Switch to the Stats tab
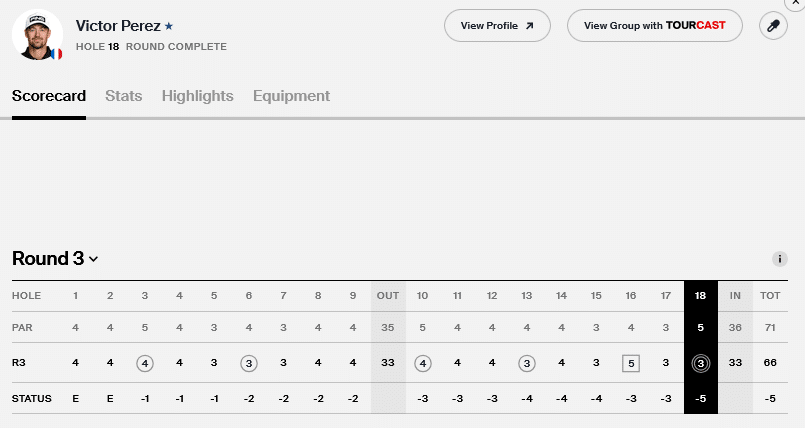The image size is (805, 428). (124, 96)
